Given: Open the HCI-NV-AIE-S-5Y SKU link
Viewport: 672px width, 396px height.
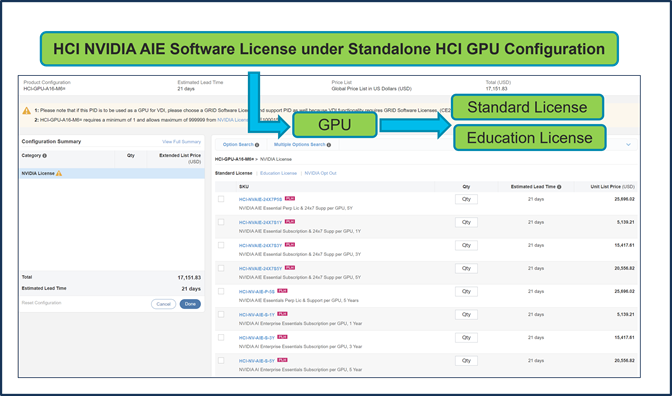Looking at the screenshot, I should 257,361.
